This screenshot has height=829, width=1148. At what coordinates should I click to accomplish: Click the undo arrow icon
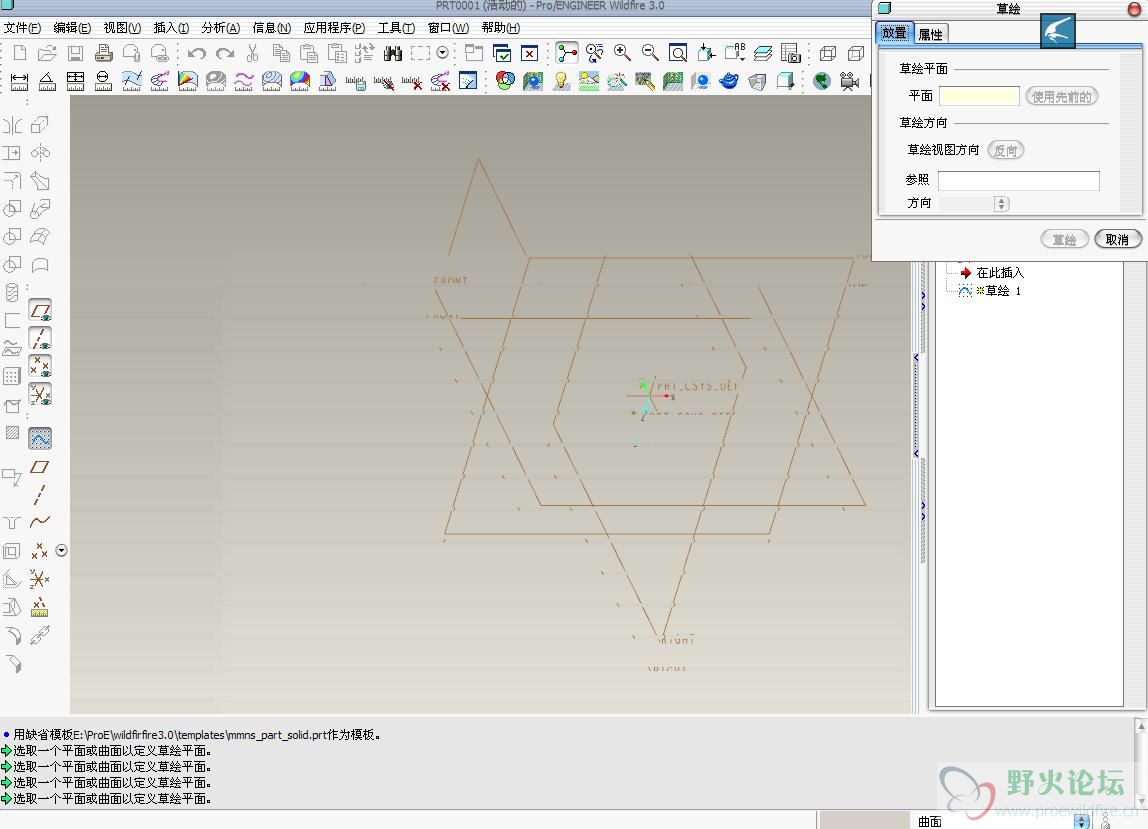tap(196, 53)
